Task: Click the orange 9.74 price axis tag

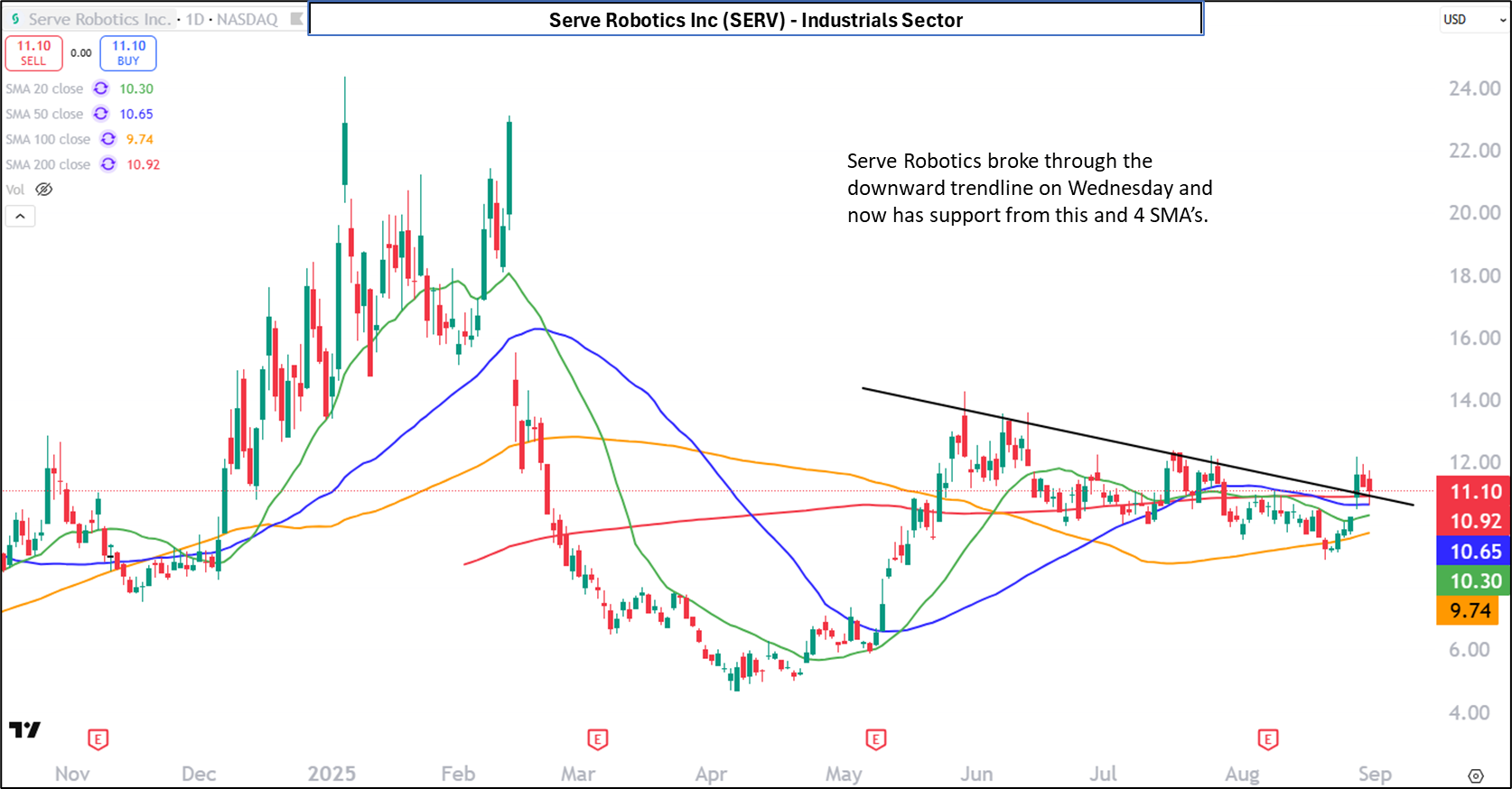Action: pos(1470,611)
